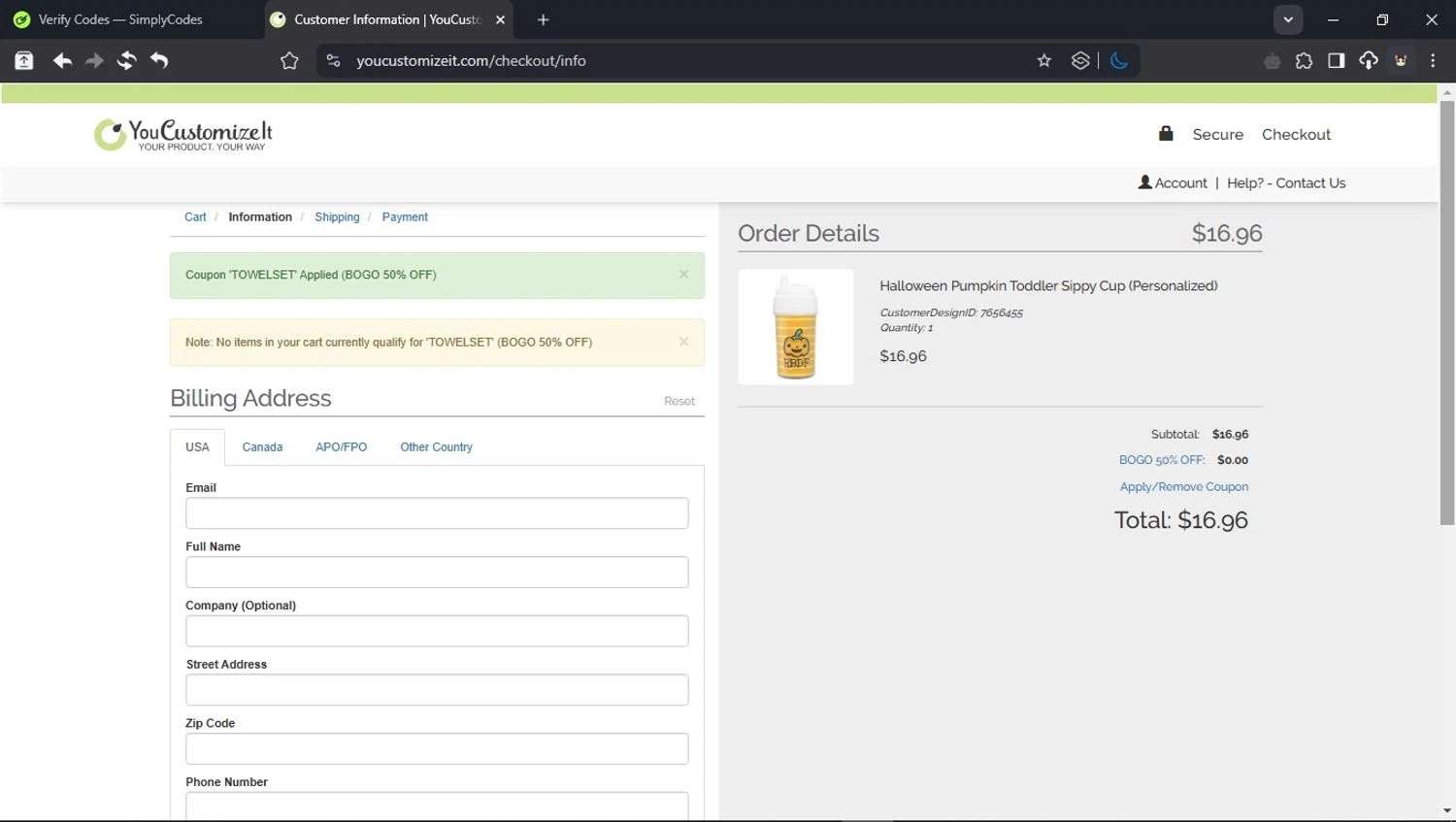
Task: Open site information icon in address bar
Action: coord(333,60)
